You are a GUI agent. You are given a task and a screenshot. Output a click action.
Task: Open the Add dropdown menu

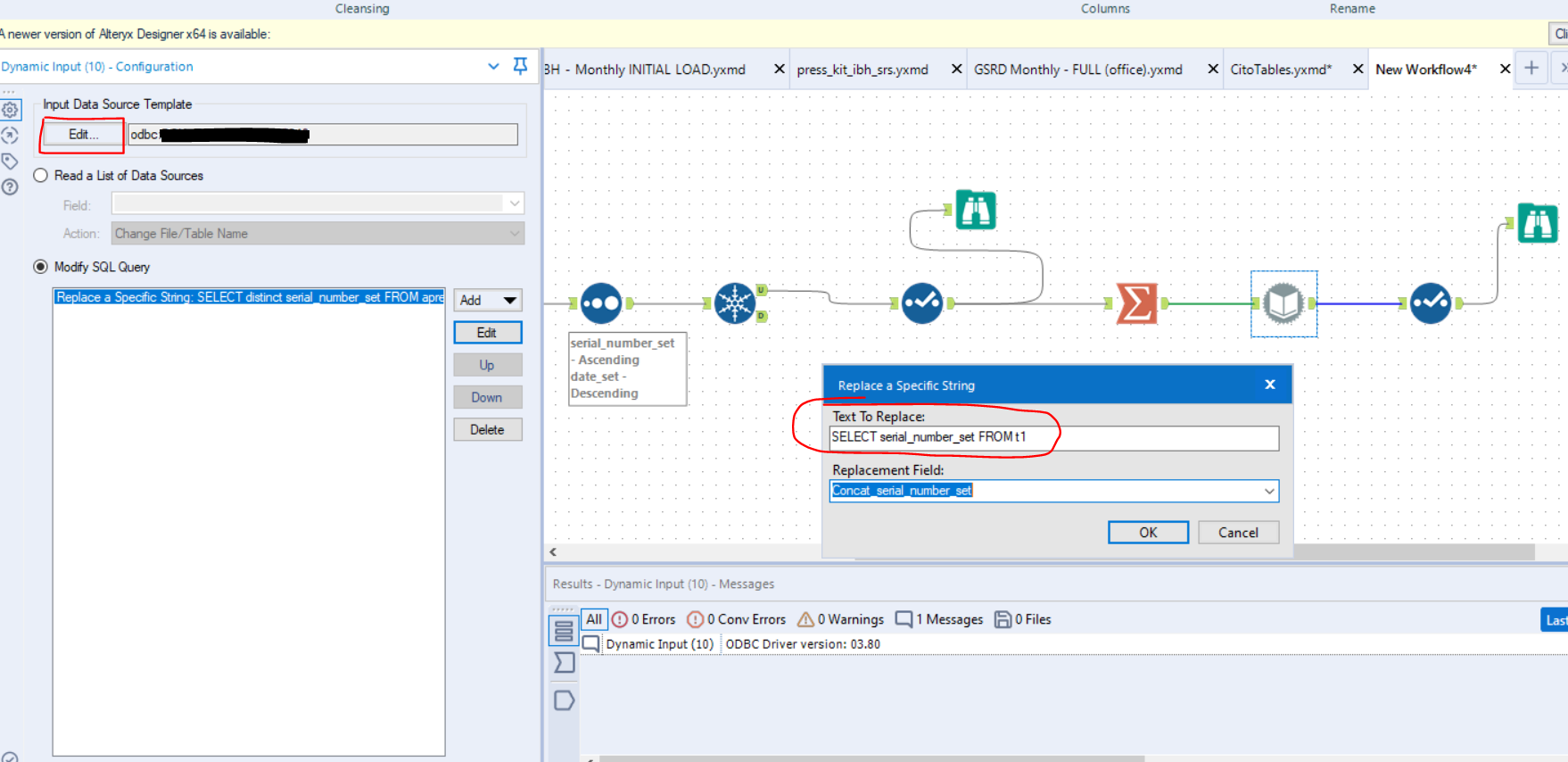[x=487, y=301]
